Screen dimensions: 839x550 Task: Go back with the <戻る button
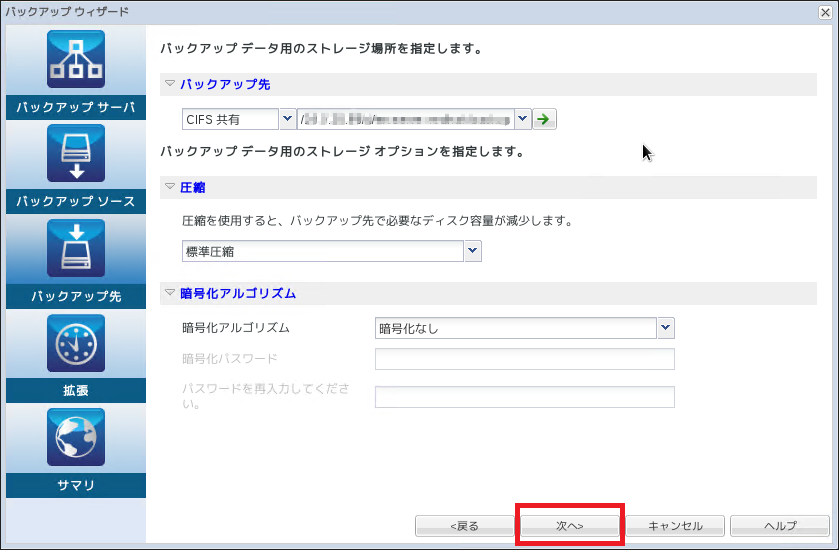point(464,526)
